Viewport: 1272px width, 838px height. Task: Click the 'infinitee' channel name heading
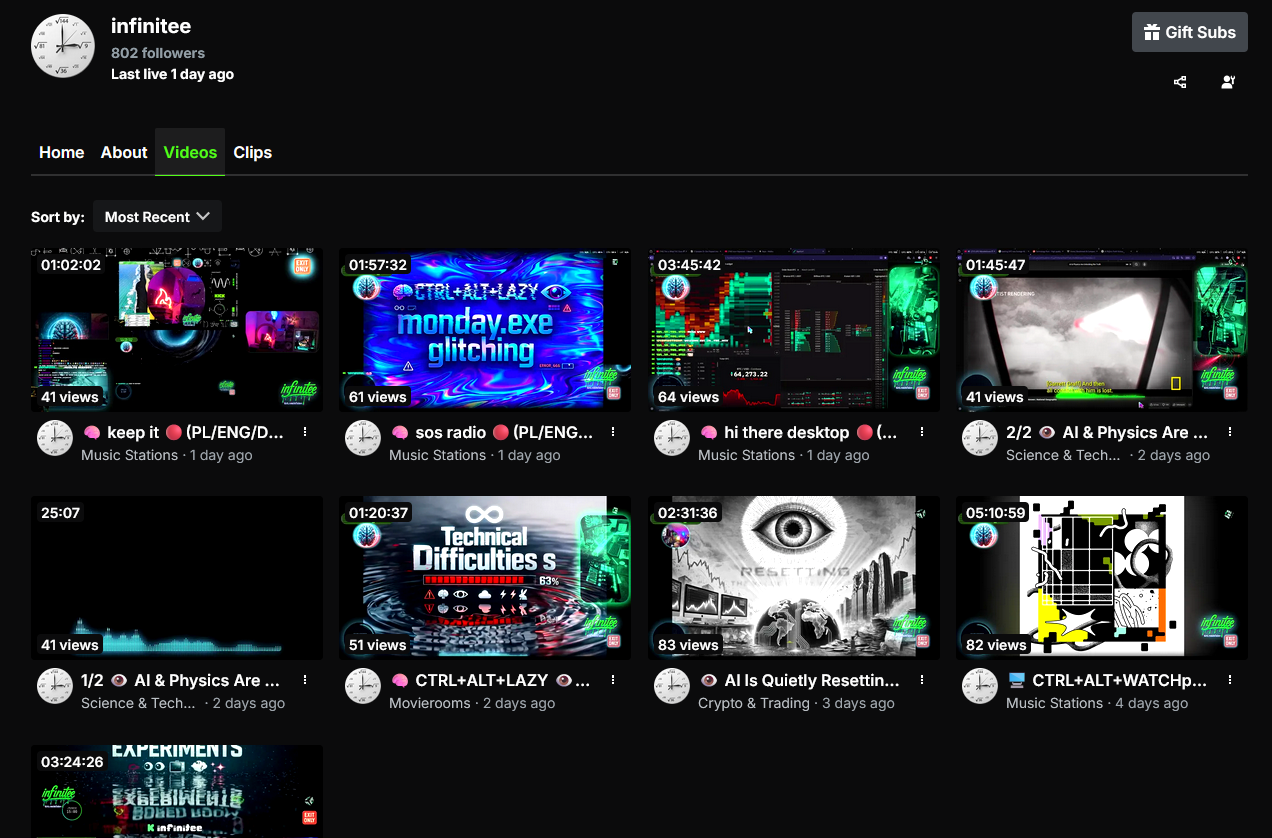(x=151, y=26)
